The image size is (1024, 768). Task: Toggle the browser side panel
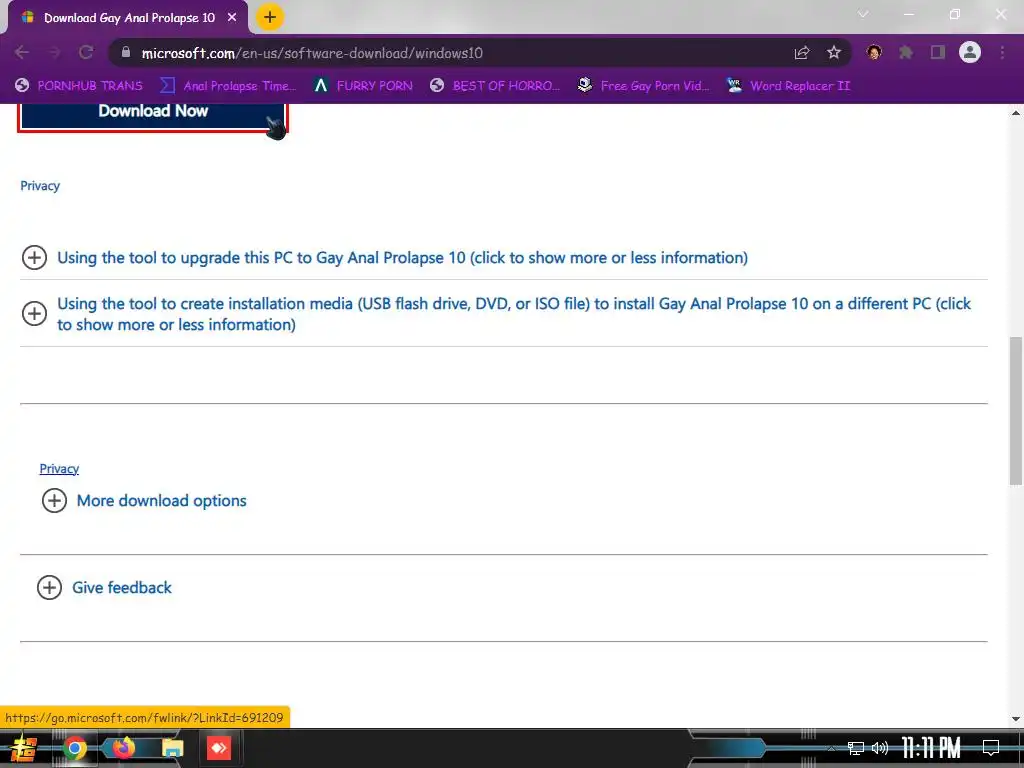click(938, 52)
